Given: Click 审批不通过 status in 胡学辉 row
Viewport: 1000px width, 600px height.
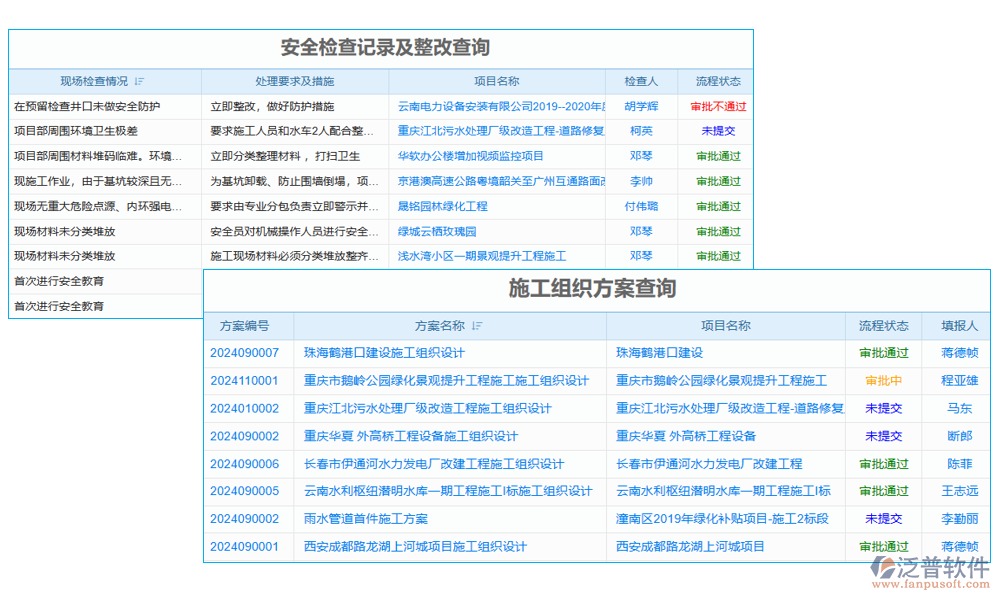Looking at the screenshot, I should (717, 105).
